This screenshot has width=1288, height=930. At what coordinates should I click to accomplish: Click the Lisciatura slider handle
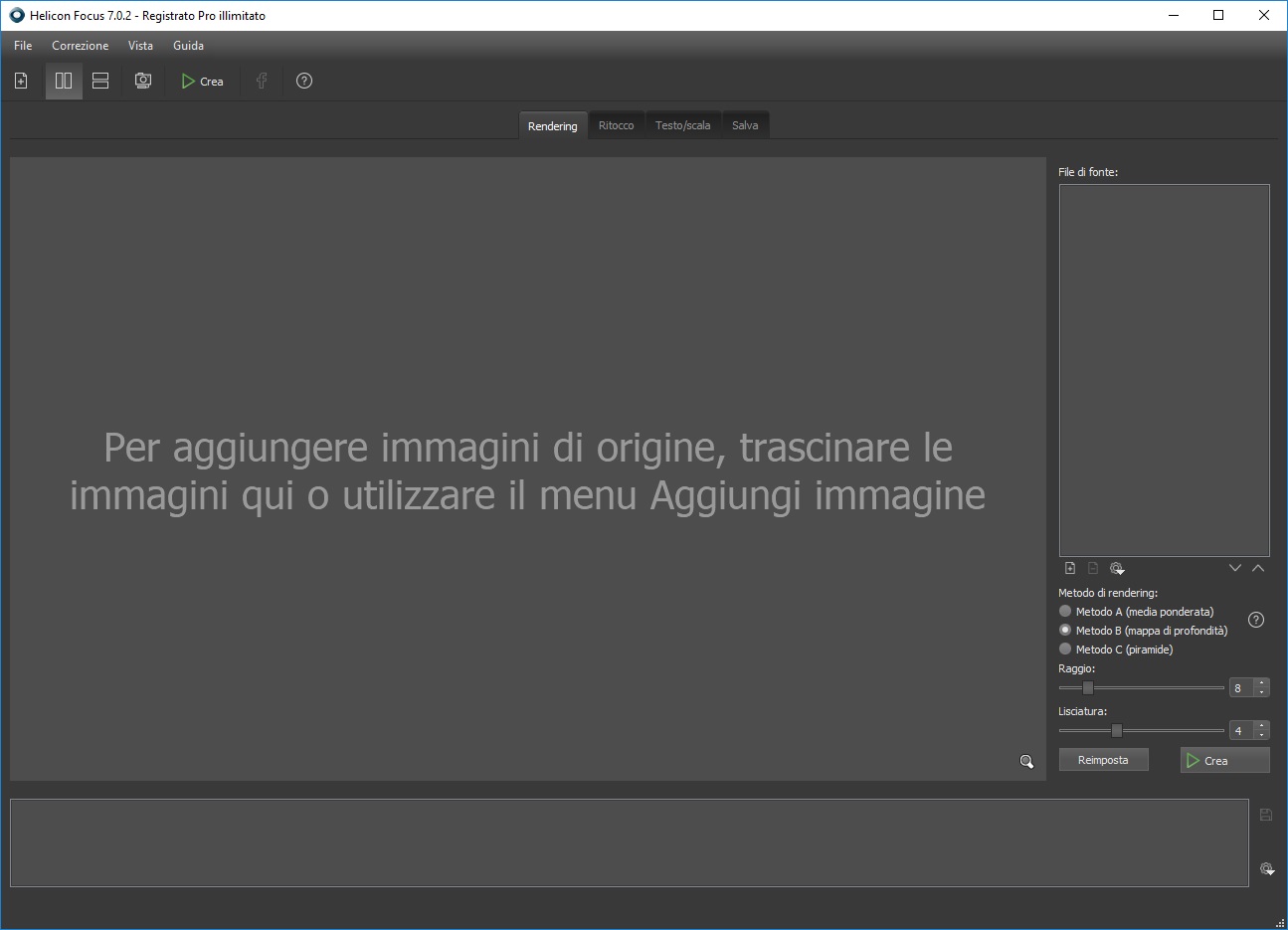tap(1117, 730)
